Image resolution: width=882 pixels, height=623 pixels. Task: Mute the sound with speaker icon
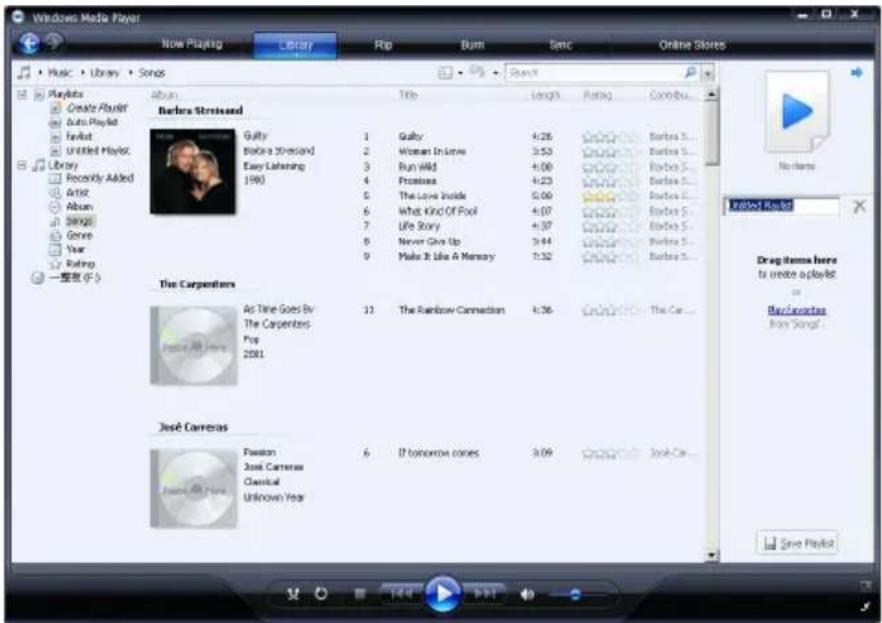(527, 594)
